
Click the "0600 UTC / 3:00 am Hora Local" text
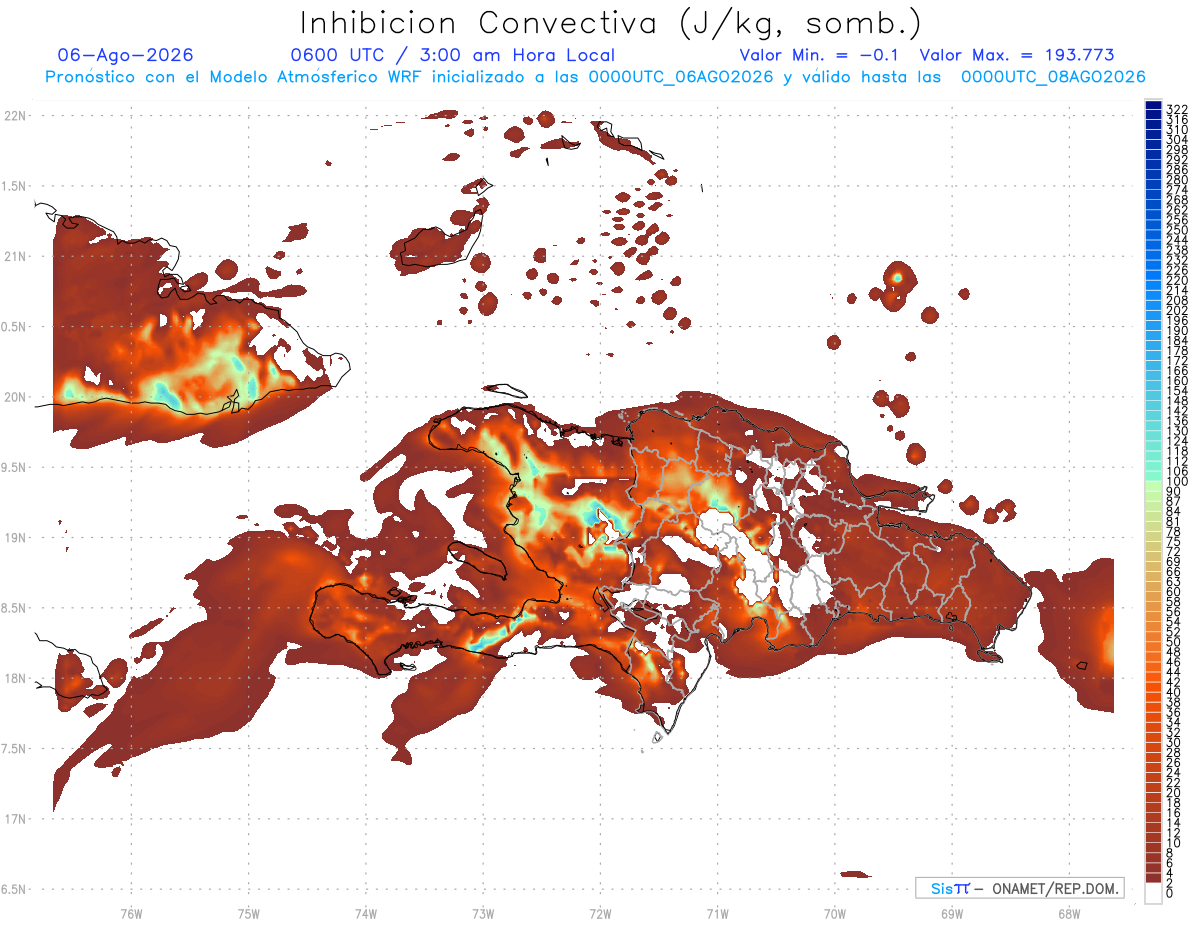[x=452, y=56]
